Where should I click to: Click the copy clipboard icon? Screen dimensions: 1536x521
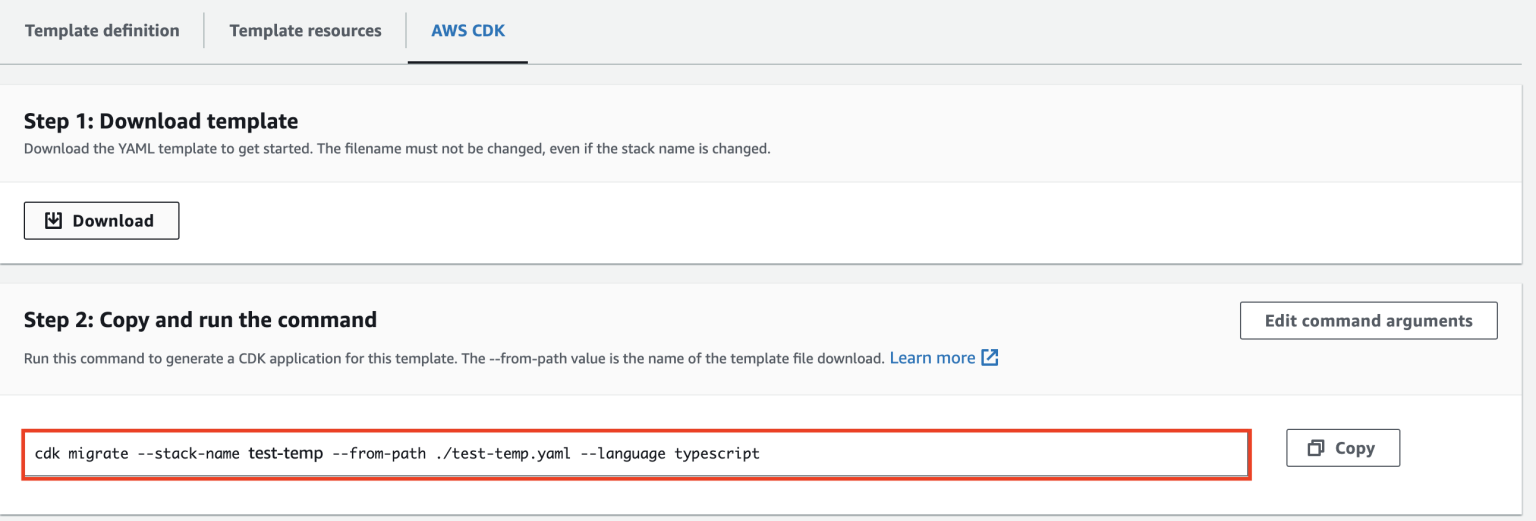[1316, 449]
